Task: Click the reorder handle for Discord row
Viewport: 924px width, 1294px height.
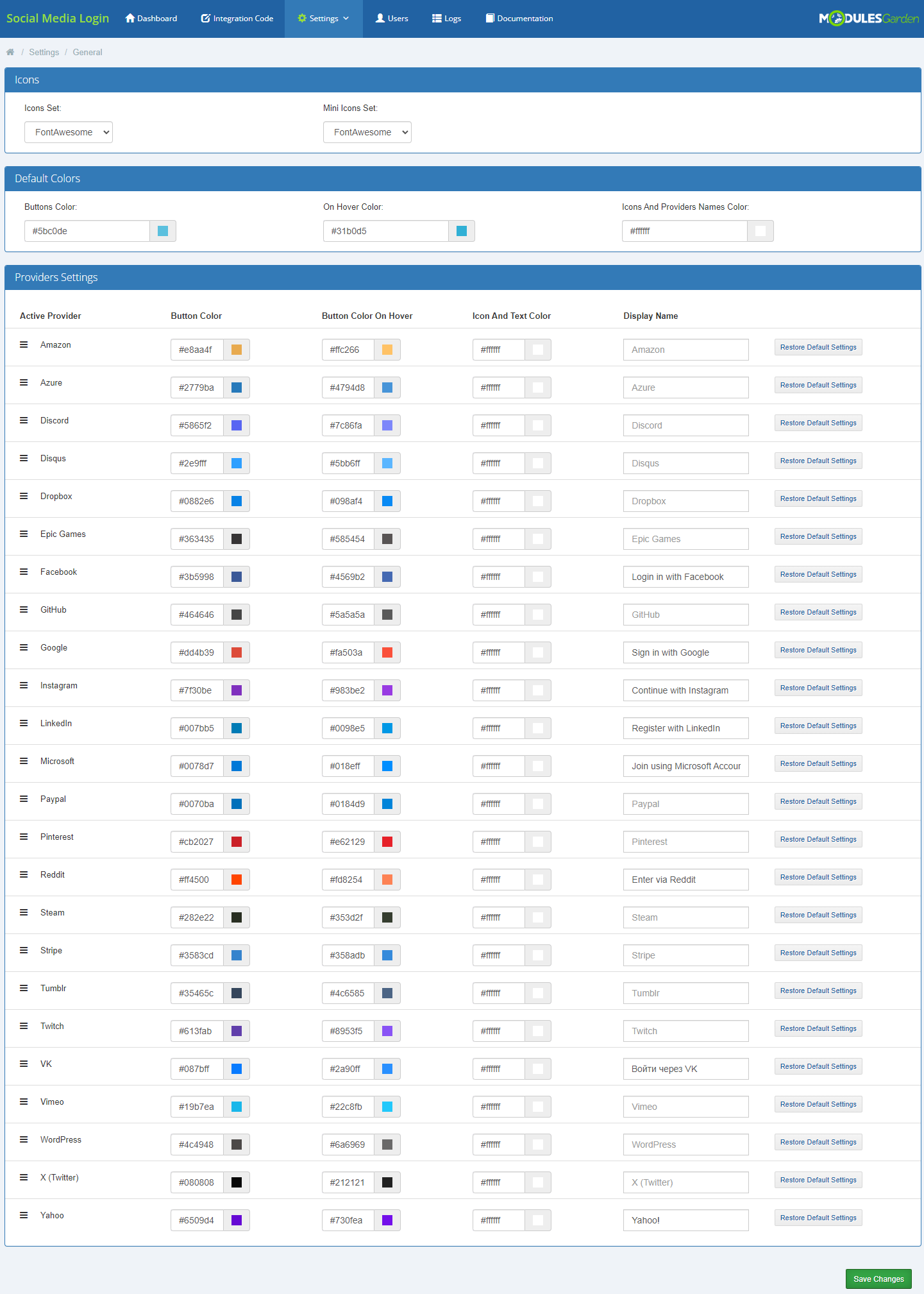Action: click(x=24, y=421)
